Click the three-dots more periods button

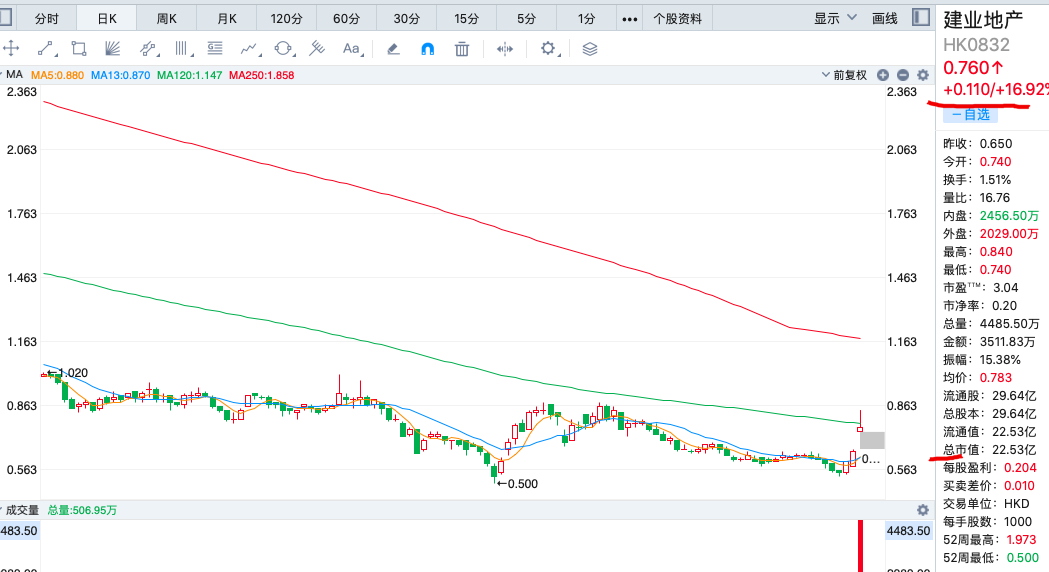[630, 19]
